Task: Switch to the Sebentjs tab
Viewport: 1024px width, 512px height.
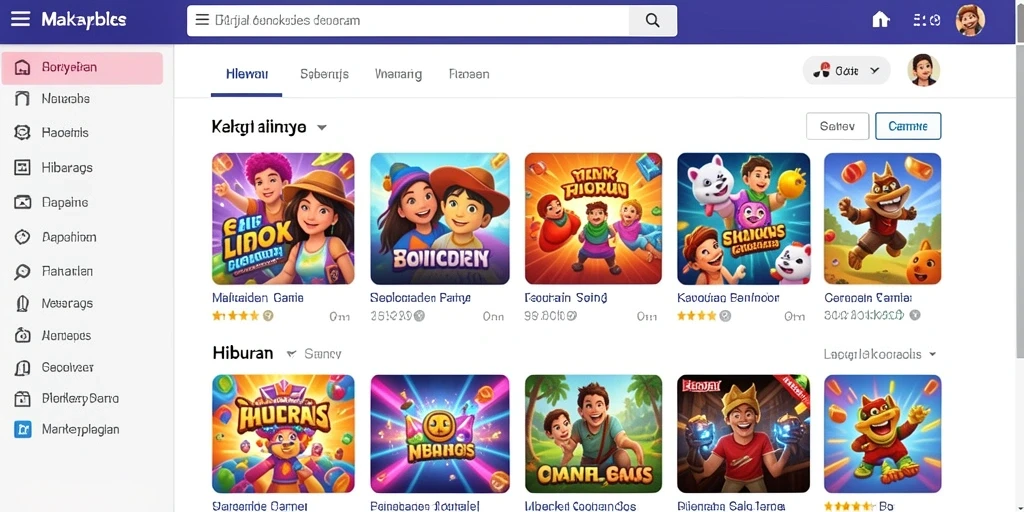Action: [x=324, y=74]
